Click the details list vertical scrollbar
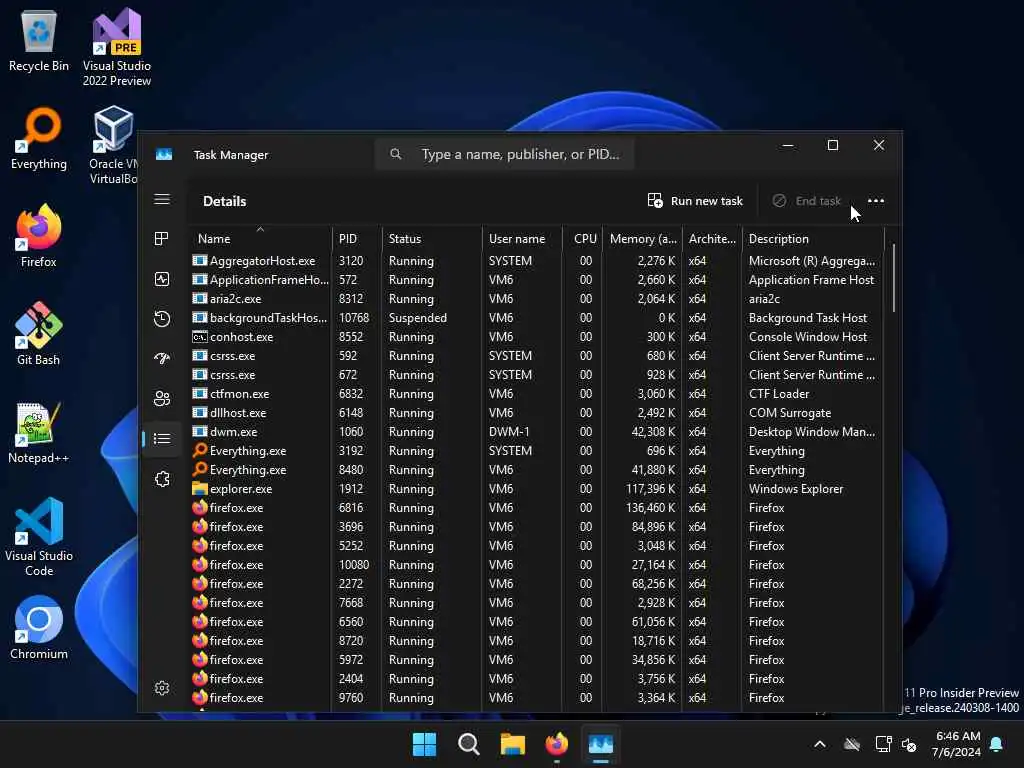This screenshot has width=1024, height=768. (893, 278)
